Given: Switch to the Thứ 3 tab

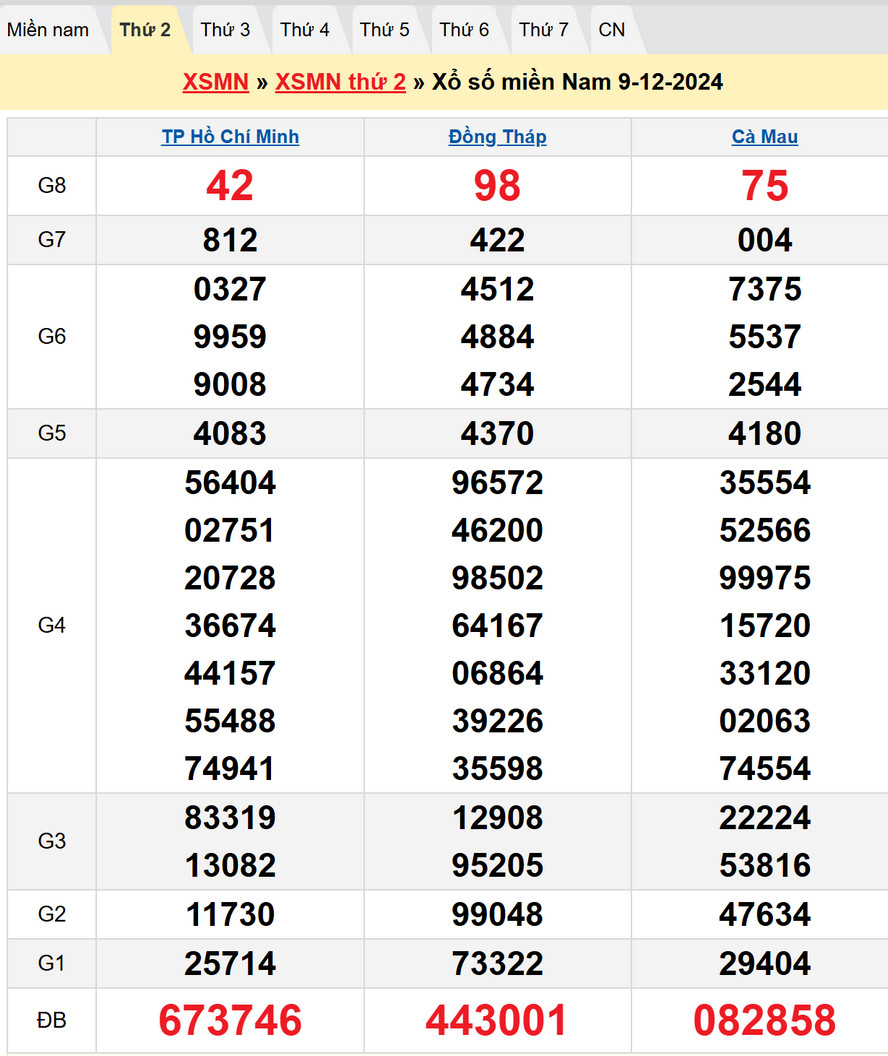Looking at the screenshot, I should click(x=225, y=30).
